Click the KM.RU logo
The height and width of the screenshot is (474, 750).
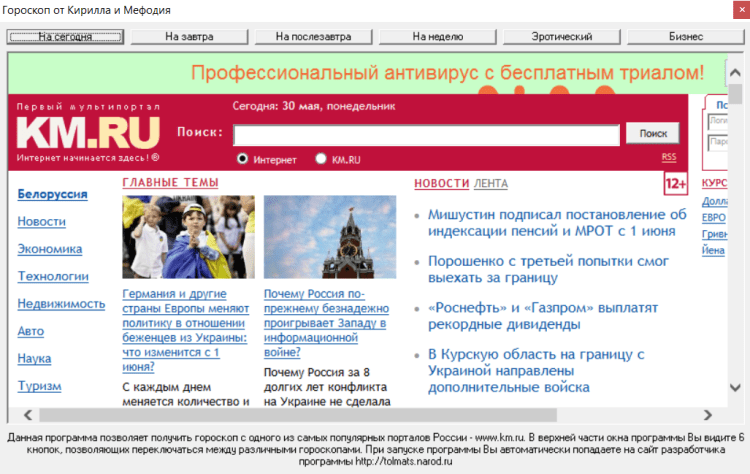[88, 132]
